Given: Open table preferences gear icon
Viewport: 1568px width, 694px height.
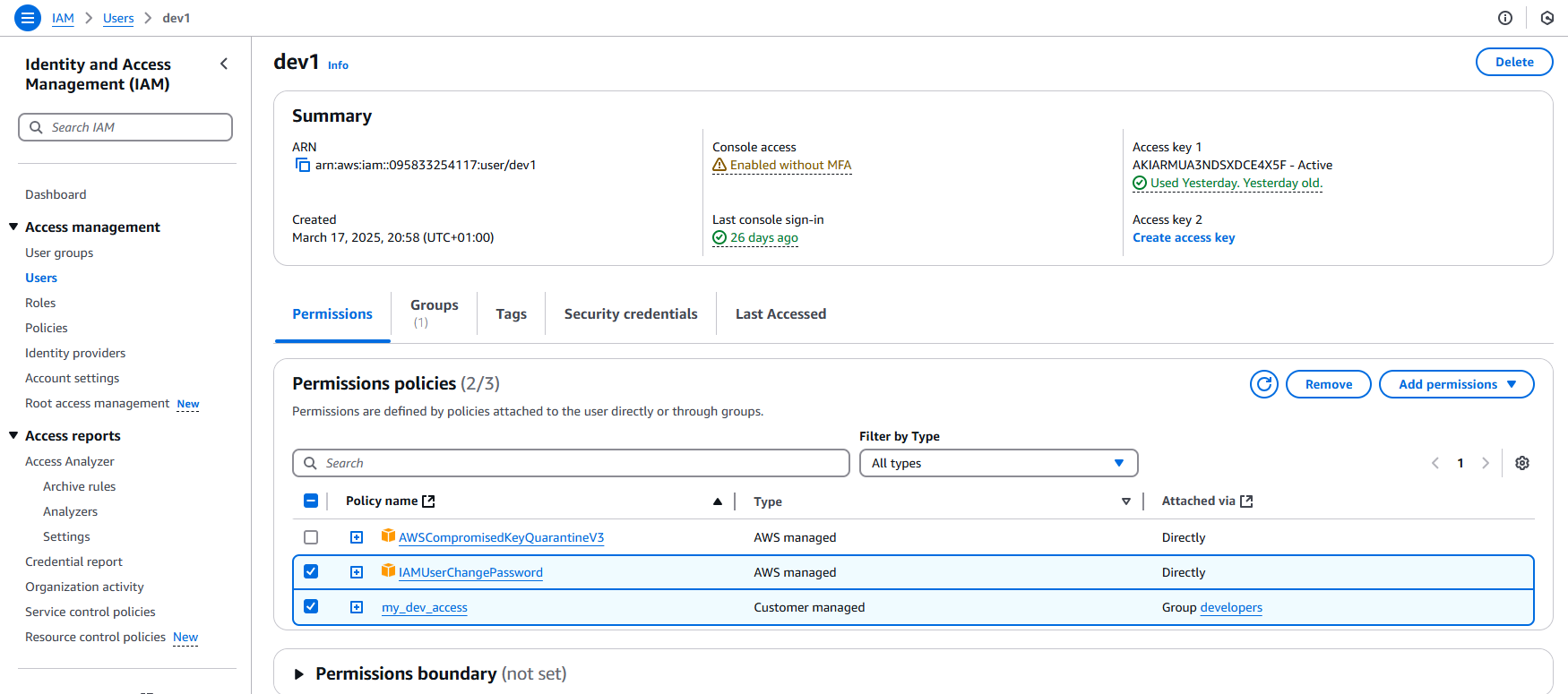Looking at the screenshot, I should coord(1522,463).
